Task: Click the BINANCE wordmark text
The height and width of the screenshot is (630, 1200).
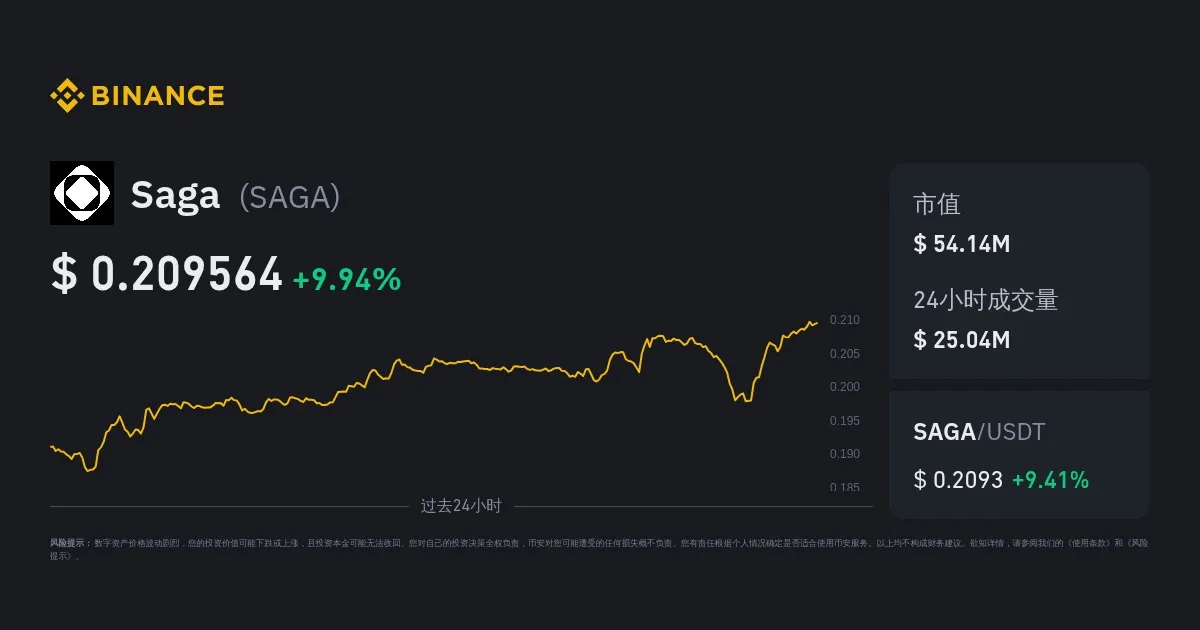Action: [x=158, y=96]
